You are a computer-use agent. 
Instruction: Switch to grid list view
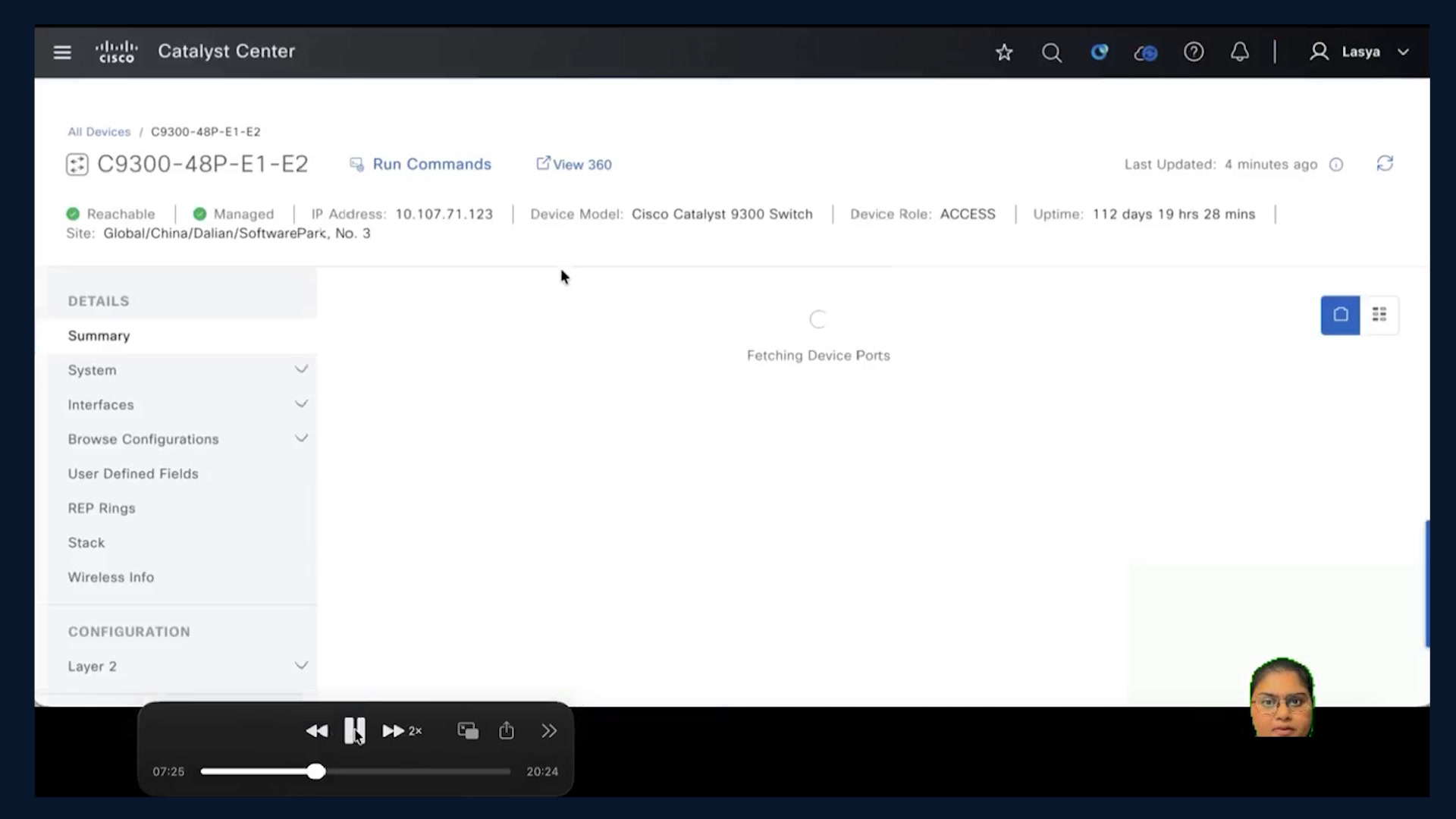1379,315
